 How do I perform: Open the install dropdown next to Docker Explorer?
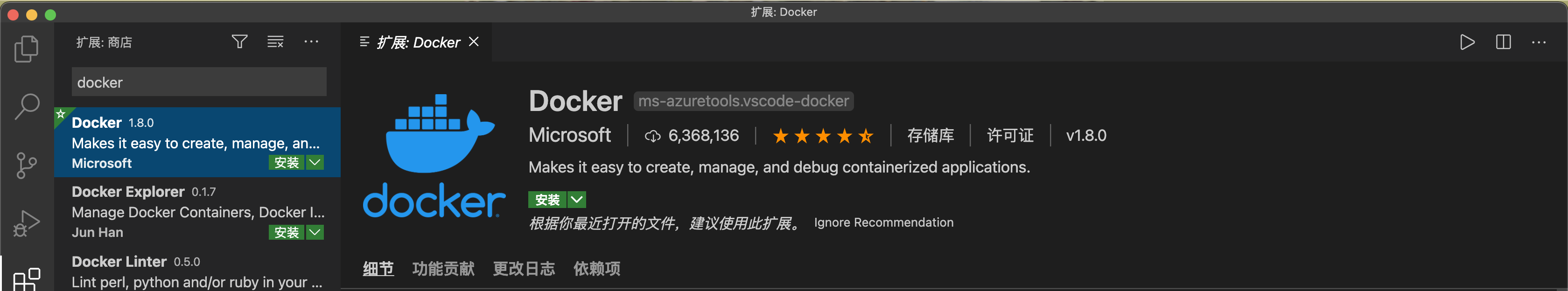(x=315, y=233)
